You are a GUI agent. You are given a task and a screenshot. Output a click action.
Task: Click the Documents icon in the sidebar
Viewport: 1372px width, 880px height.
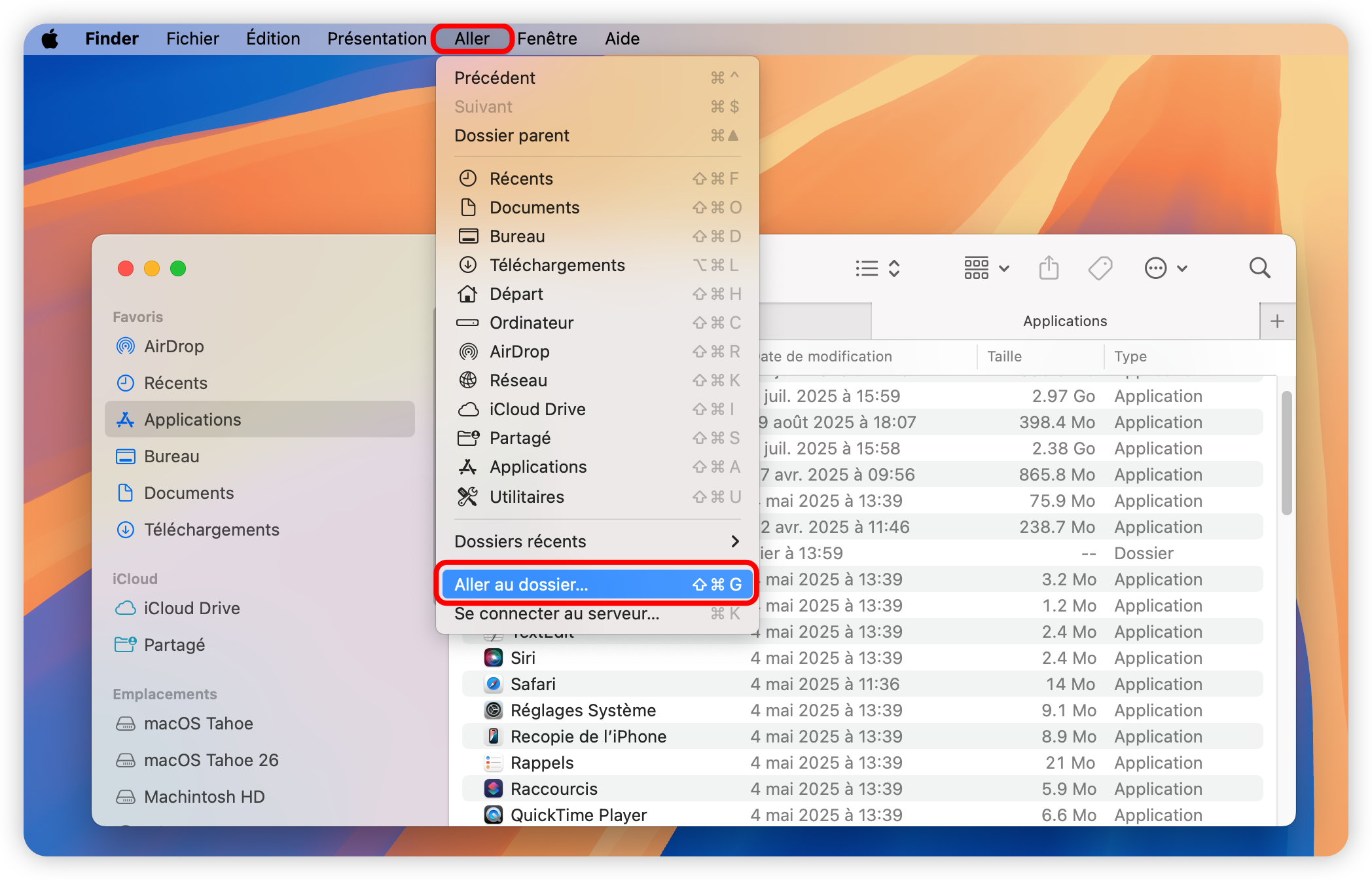click(125, 492)
